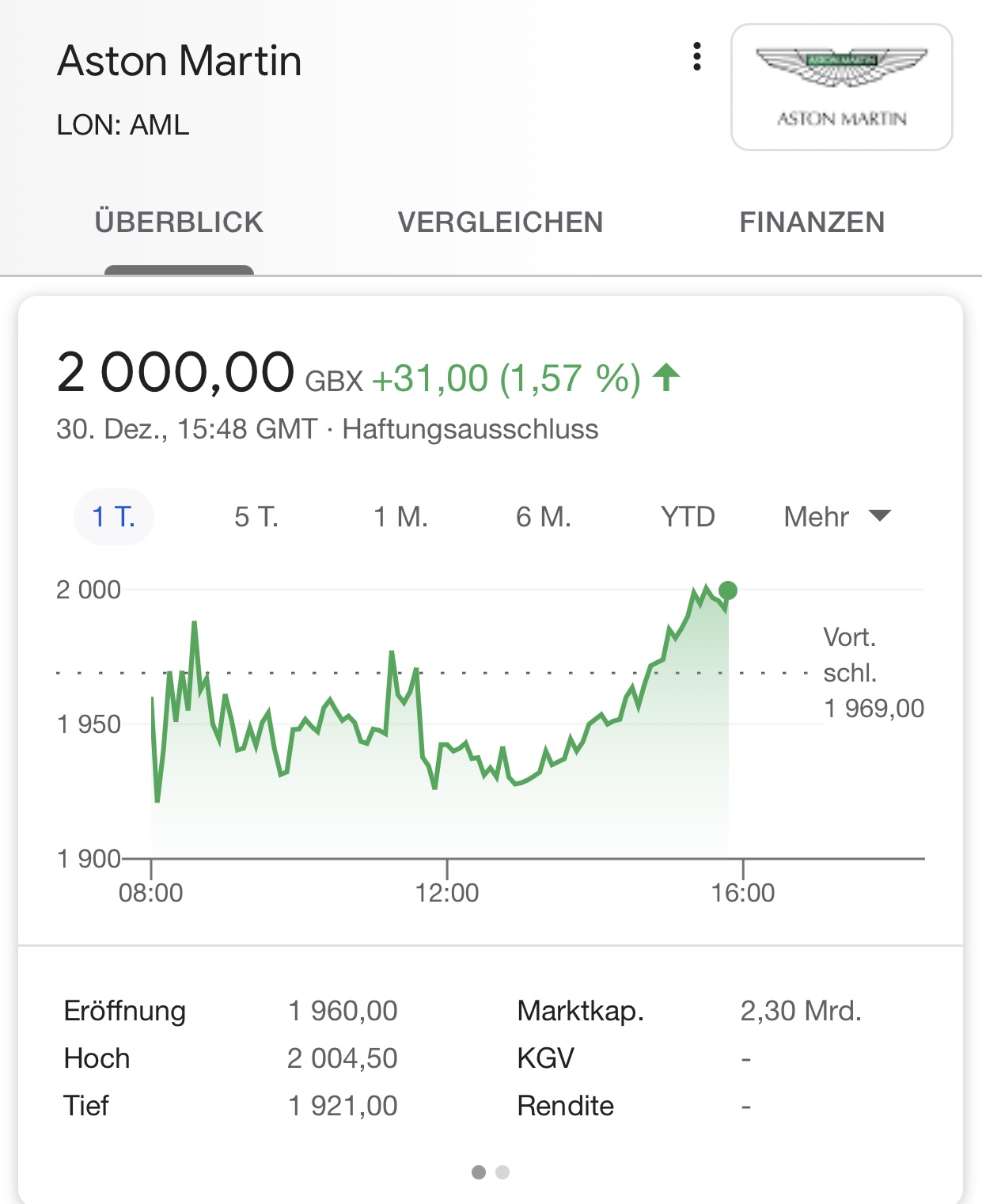Click the green current-price dot on chart
The image size is (982, 1204).
tap(728, 591)
